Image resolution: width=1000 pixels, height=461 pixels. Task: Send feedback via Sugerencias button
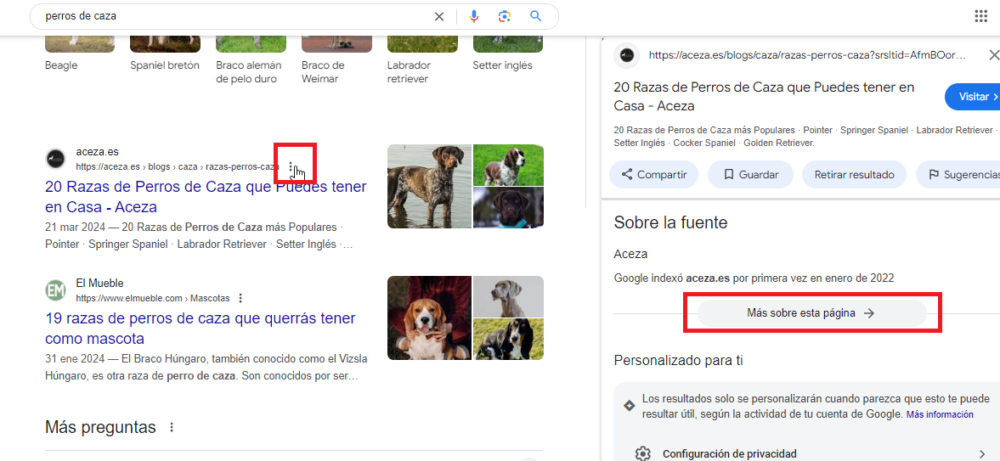pos(957,175)
